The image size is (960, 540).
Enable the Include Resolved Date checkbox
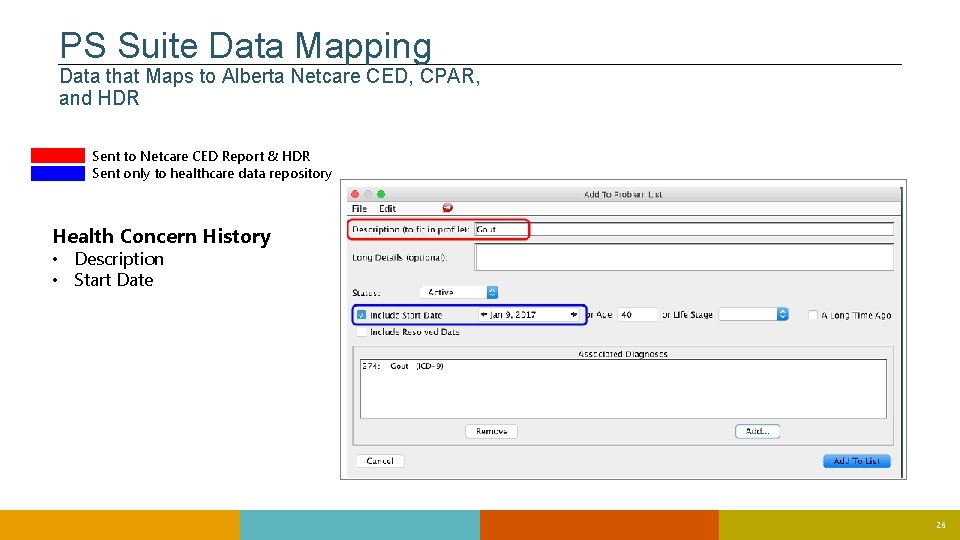(x=361, y=332)
